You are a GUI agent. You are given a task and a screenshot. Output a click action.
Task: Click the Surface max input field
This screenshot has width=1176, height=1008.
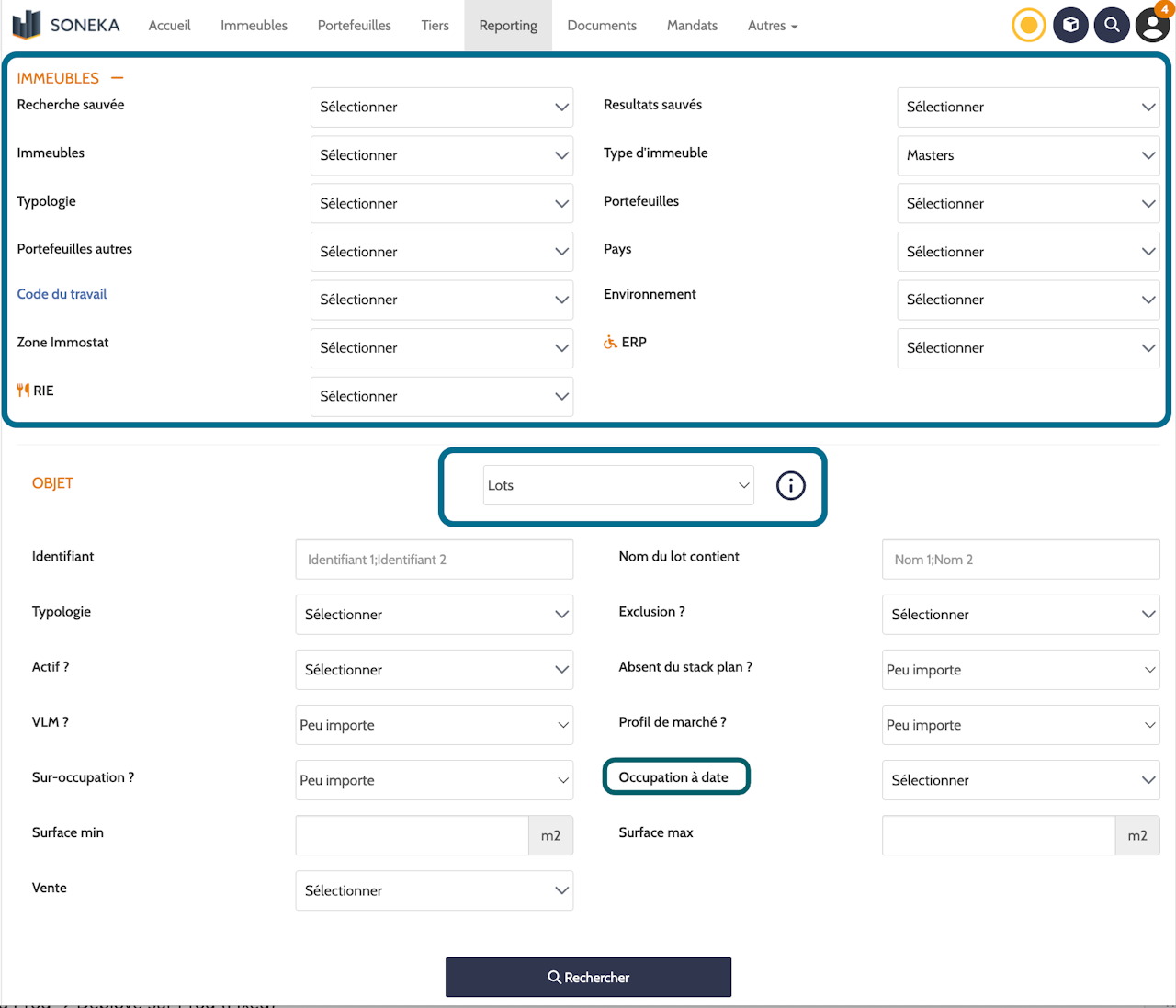(x=999, y=835)
